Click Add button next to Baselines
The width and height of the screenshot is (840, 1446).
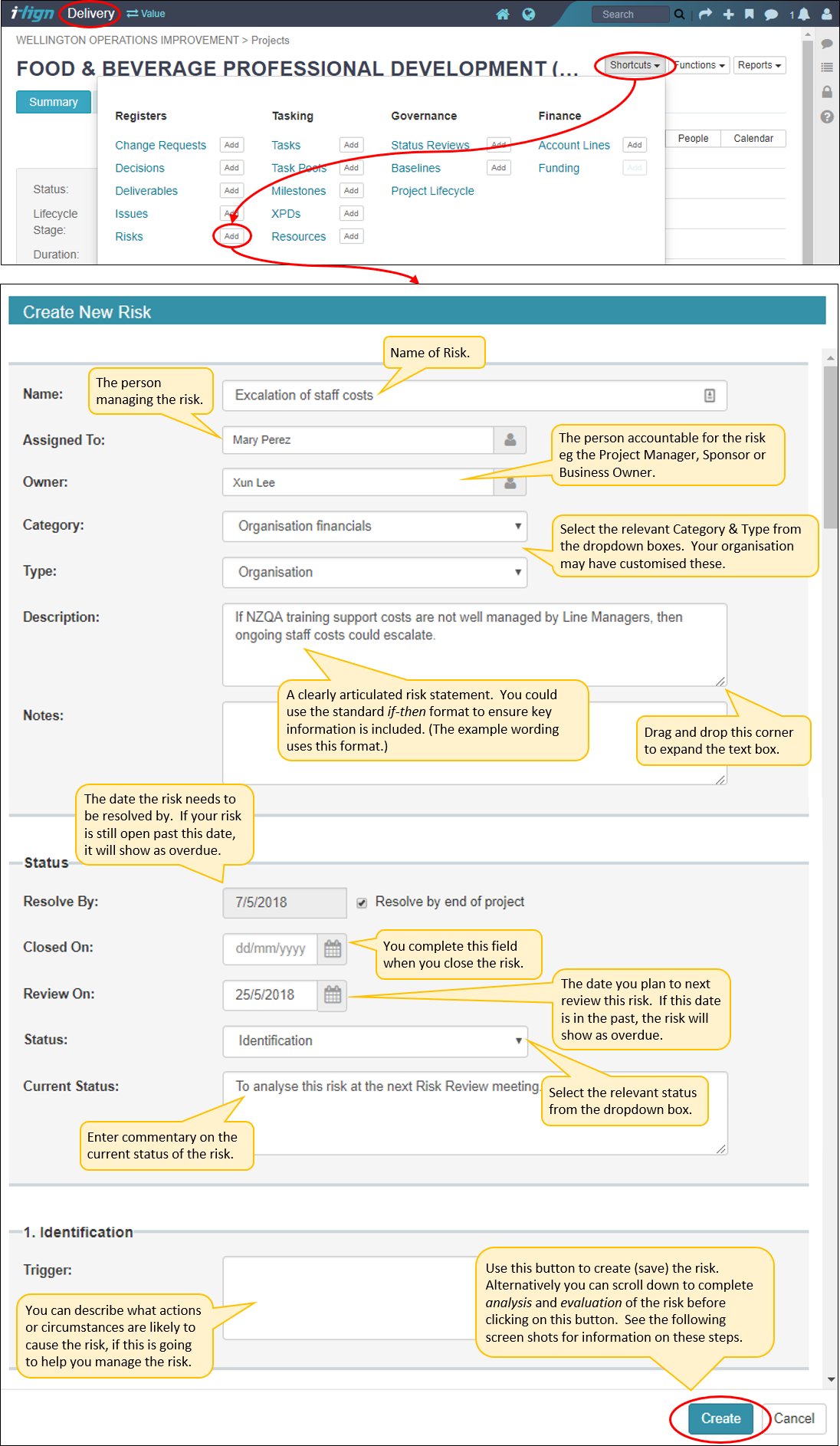point(499,168)
